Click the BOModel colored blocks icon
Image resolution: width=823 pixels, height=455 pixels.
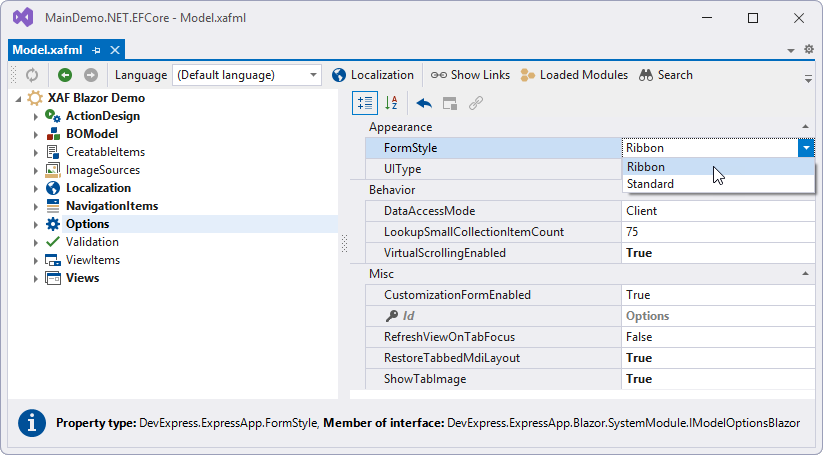53,134
